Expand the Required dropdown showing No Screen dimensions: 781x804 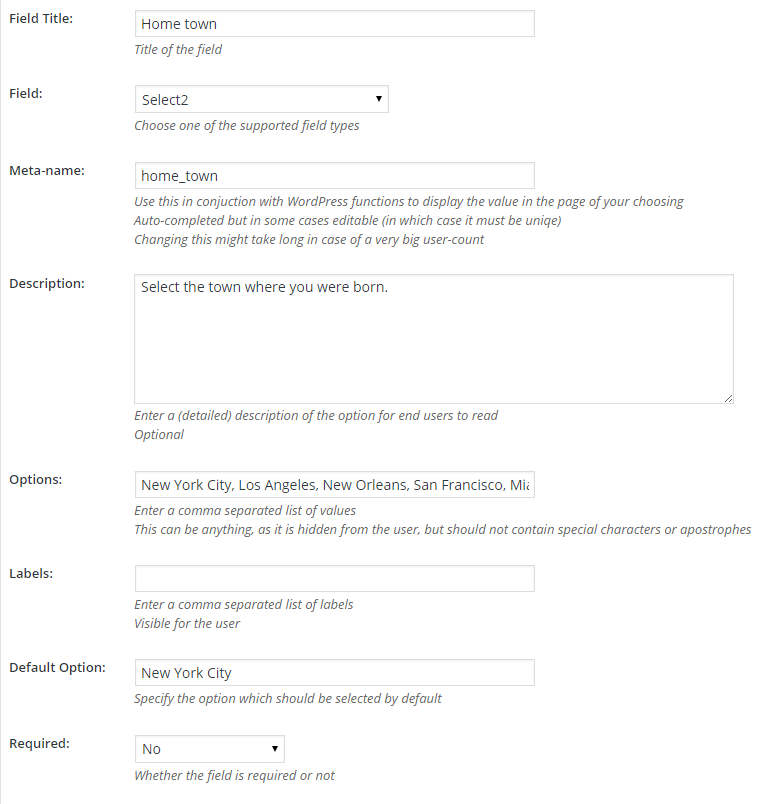click(x=209, y=749)
